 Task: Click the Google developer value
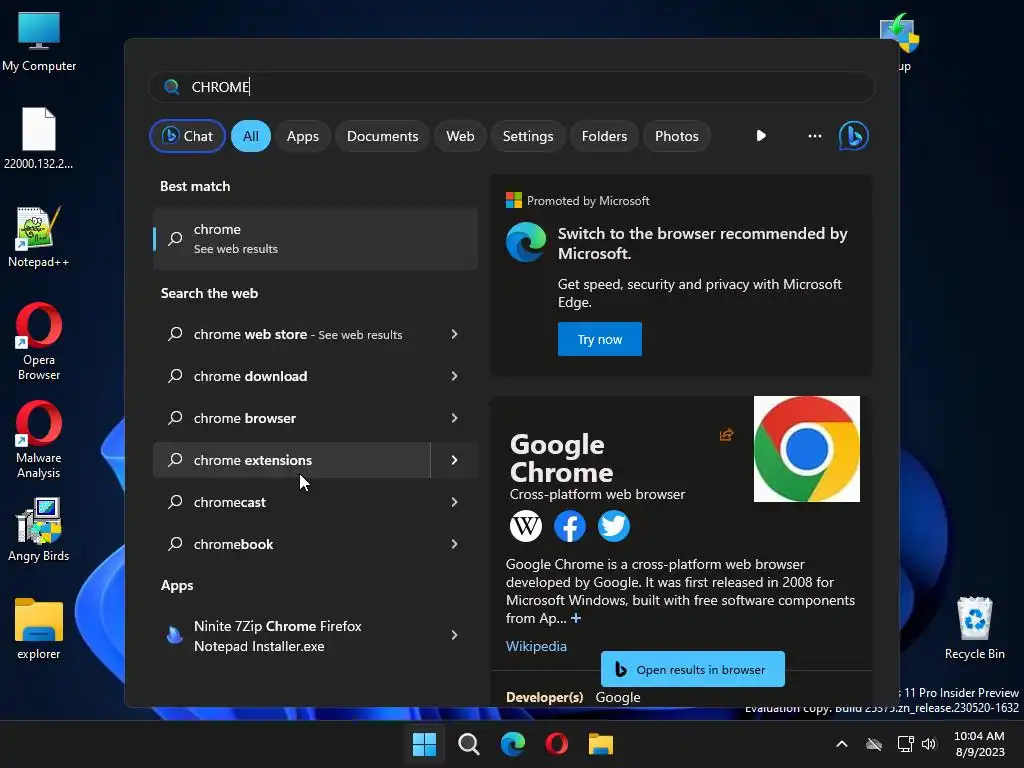[x=618, y=697]
